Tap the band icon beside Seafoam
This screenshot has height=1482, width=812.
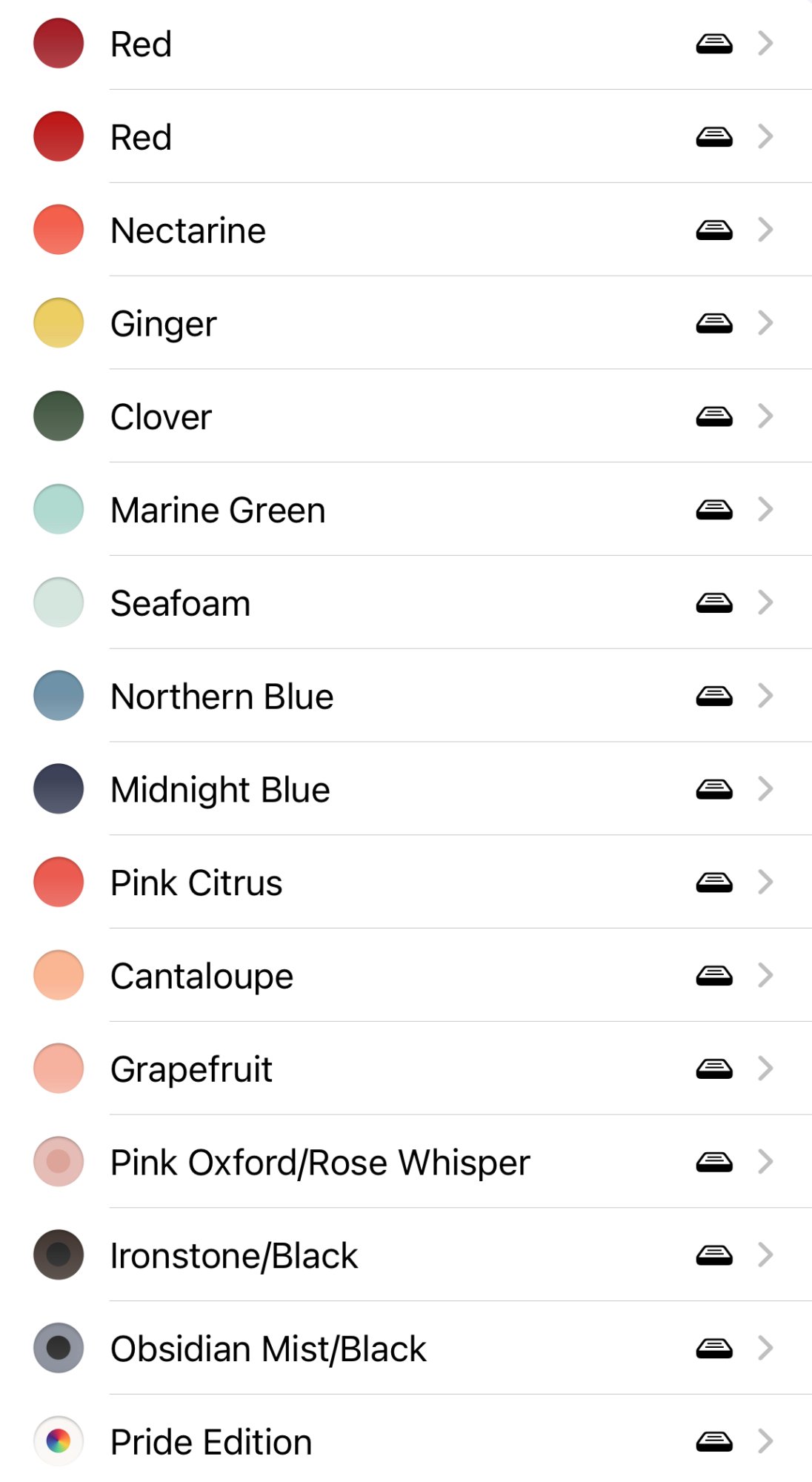click(714, 603)
